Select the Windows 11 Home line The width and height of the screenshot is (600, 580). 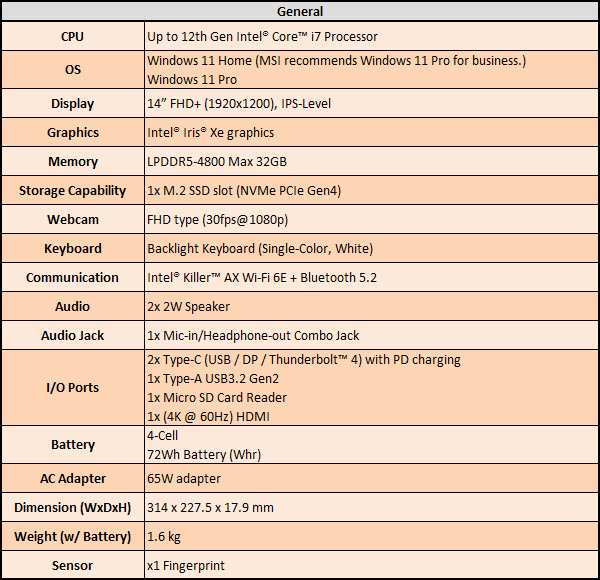[x=336, y=62]
